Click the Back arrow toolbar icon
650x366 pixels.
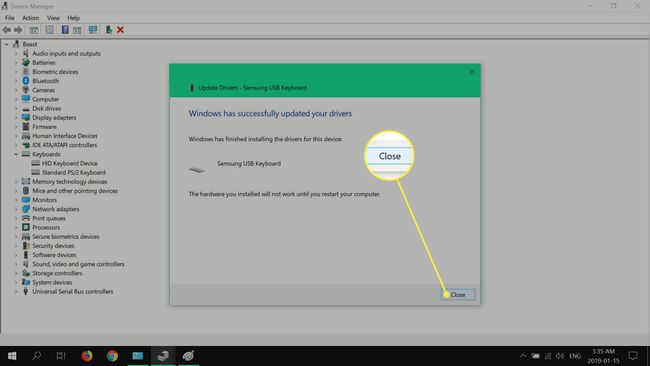point(7,30)
